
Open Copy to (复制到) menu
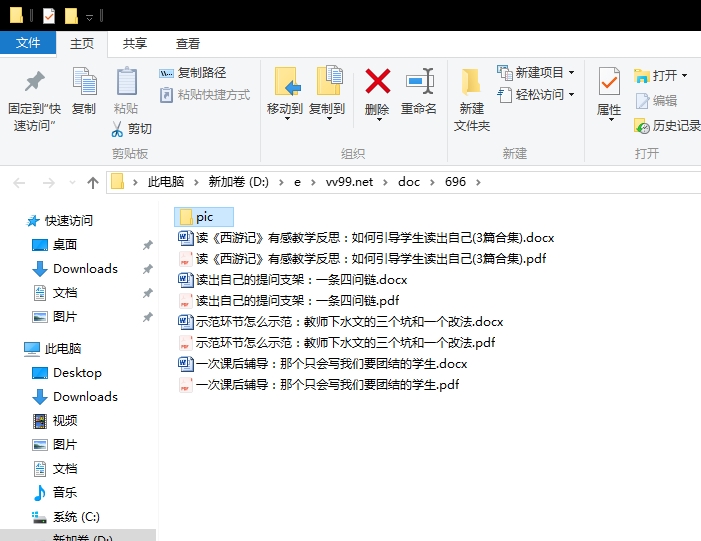point(327,94)
